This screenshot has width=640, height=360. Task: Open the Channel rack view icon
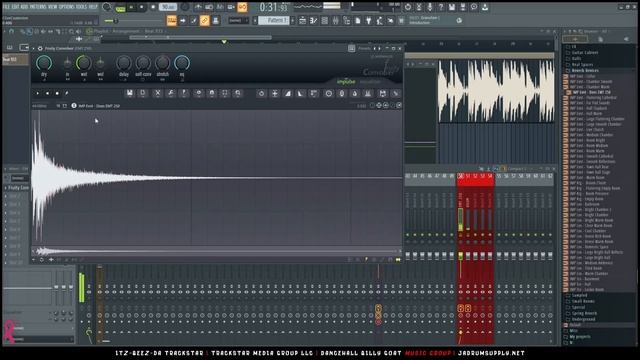click(x=324, y=20)
